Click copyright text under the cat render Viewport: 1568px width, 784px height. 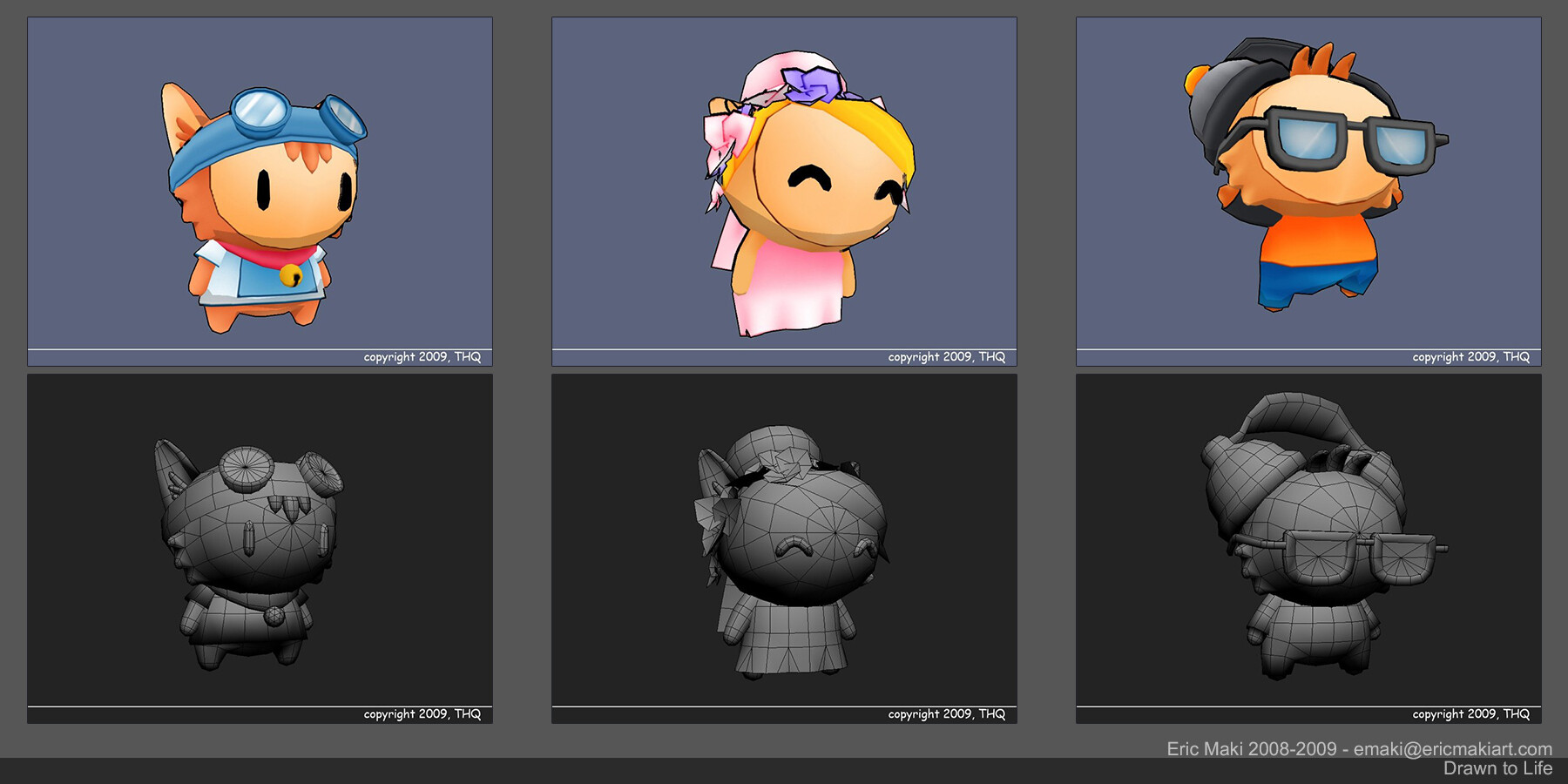click(x=422, y=357)
